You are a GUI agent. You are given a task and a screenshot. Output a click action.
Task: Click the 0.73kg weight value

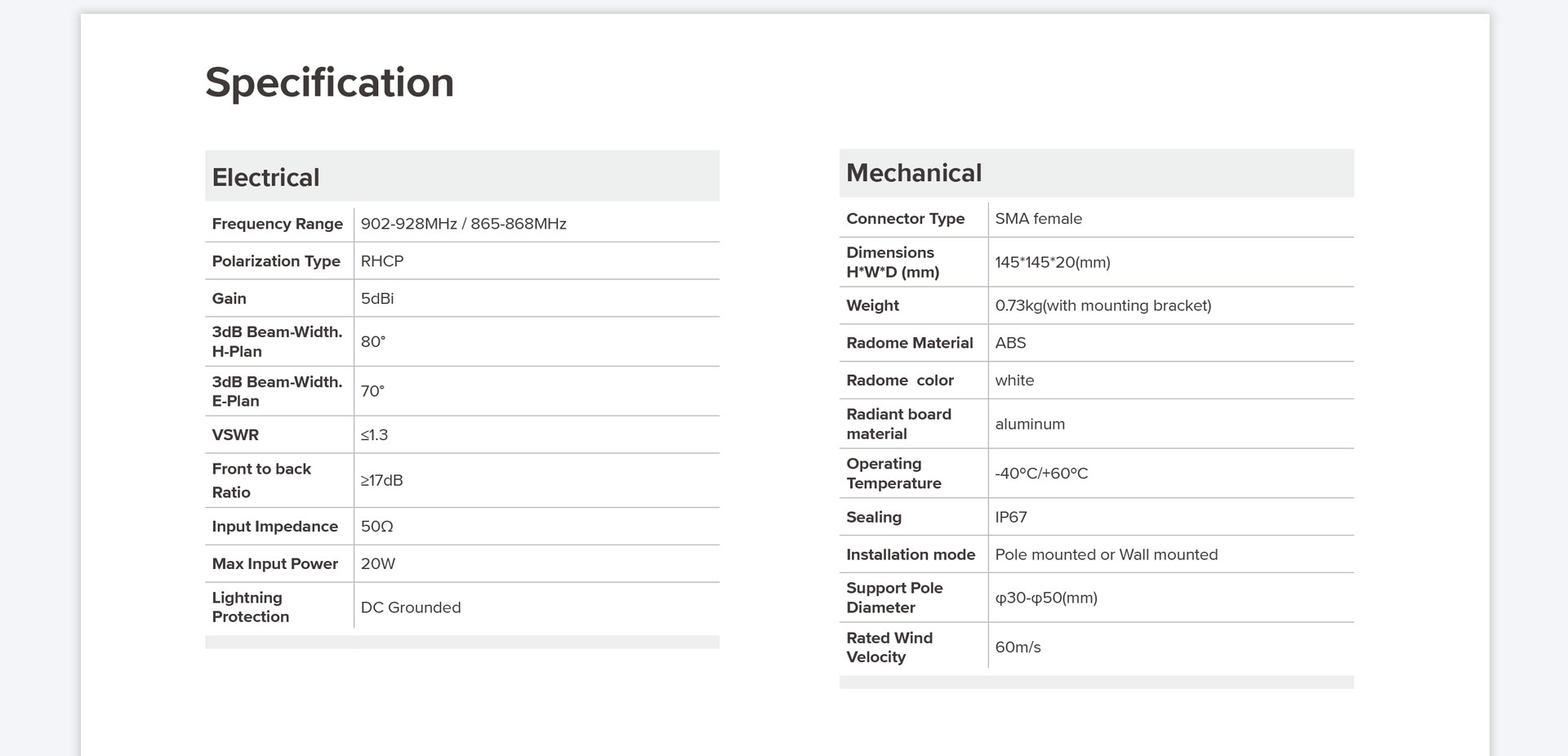pyautogui.click(x=1102, y=305)
